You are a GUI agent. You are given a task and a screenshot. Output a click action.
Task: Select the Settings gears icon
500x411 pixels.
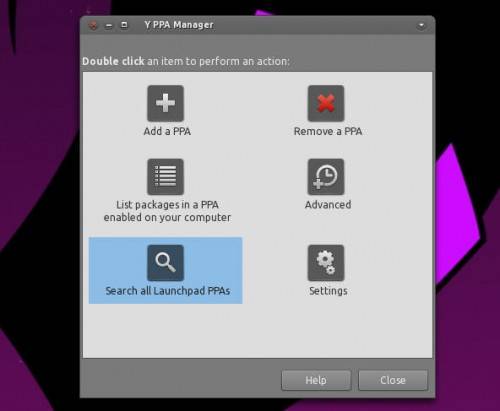(326, 263)
